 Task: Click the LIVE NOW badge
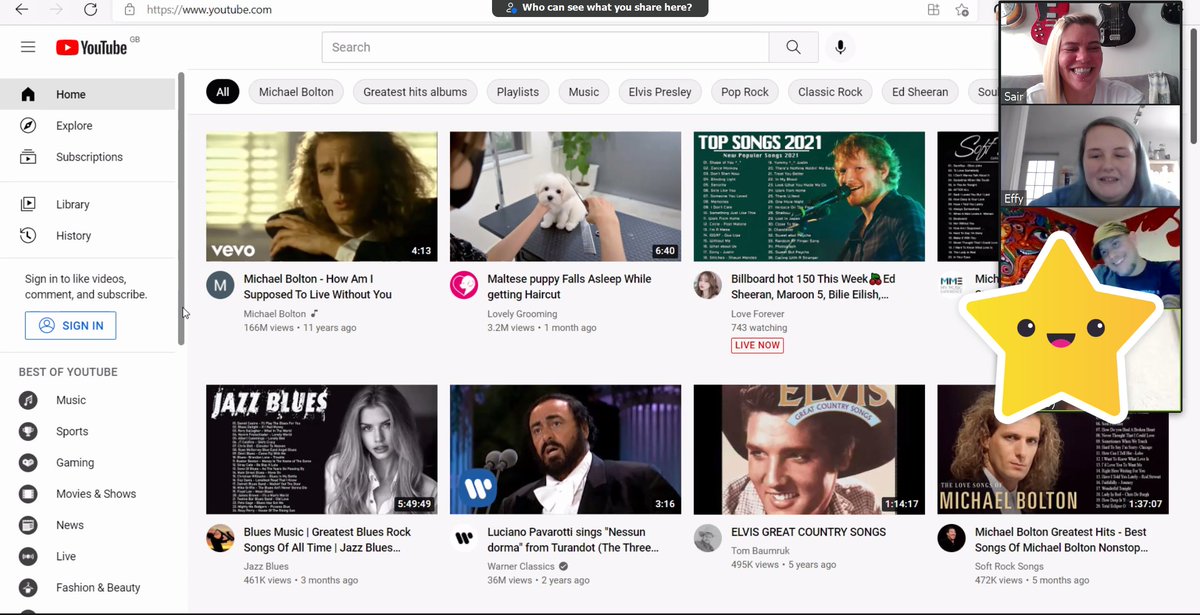[757, 345]
